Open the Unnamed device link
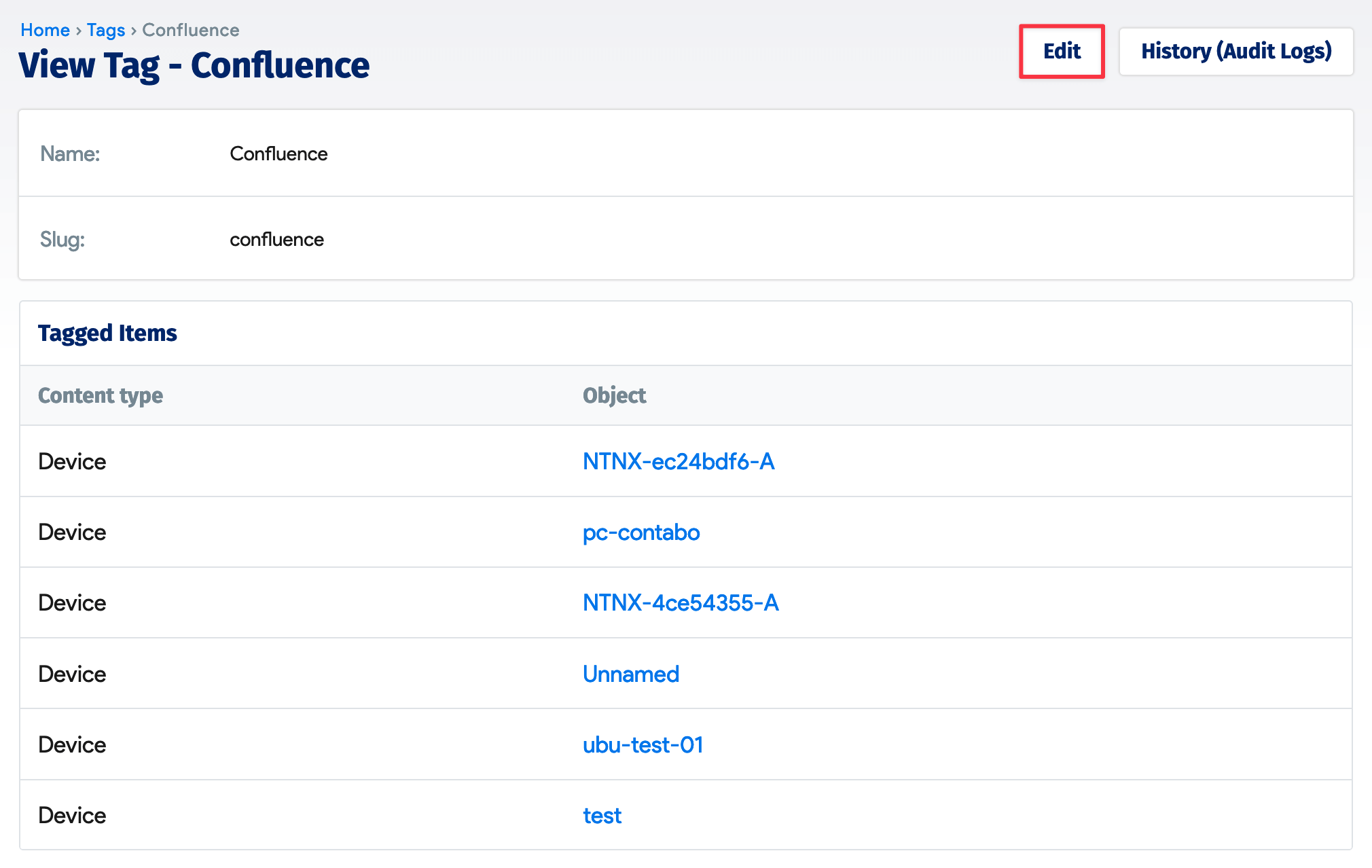 click(x=630, y=674)
